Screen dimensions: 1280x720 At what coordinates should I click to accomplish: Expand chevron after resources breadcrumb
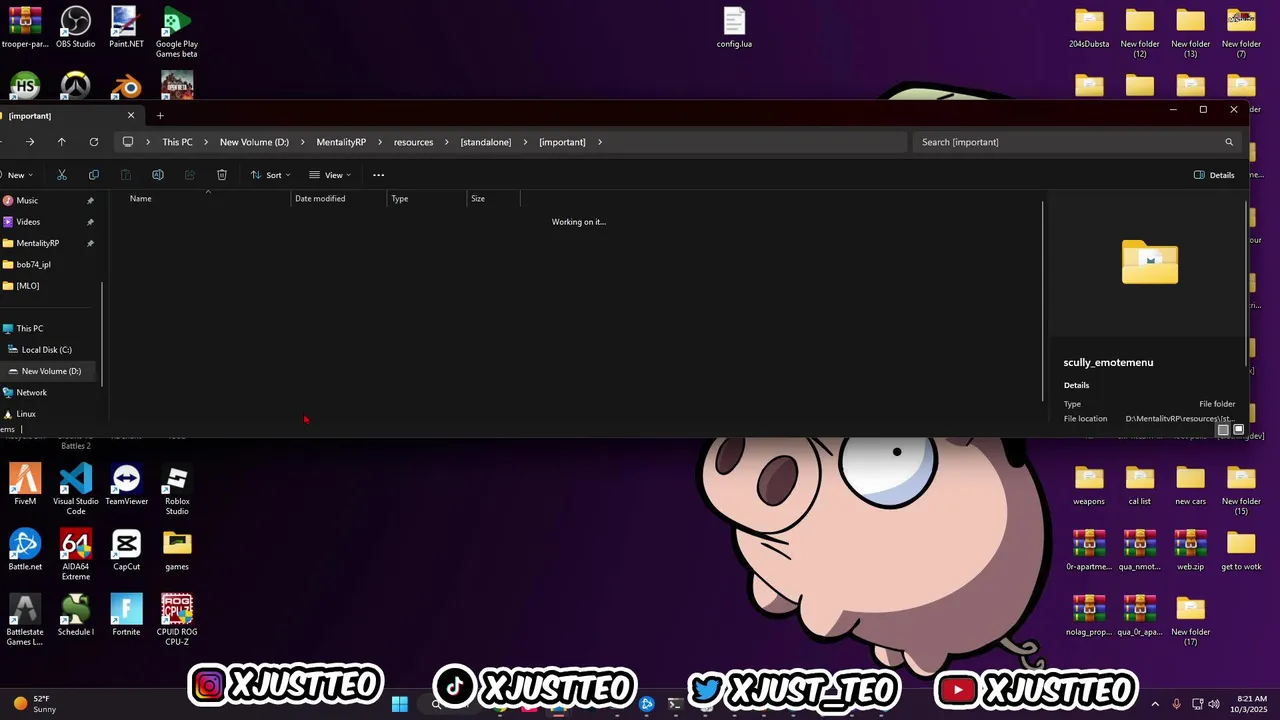pos(447,142)
